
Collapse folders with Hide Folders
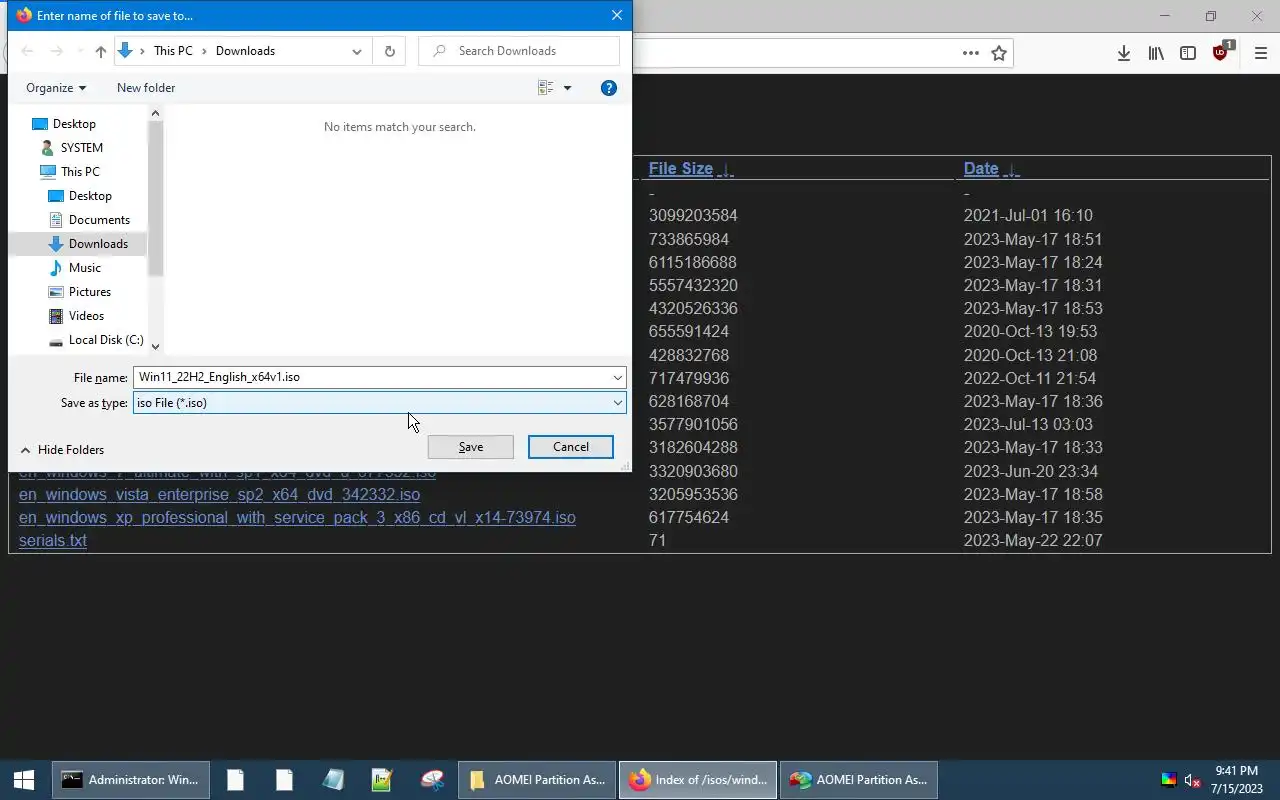[x=62, y=450]
